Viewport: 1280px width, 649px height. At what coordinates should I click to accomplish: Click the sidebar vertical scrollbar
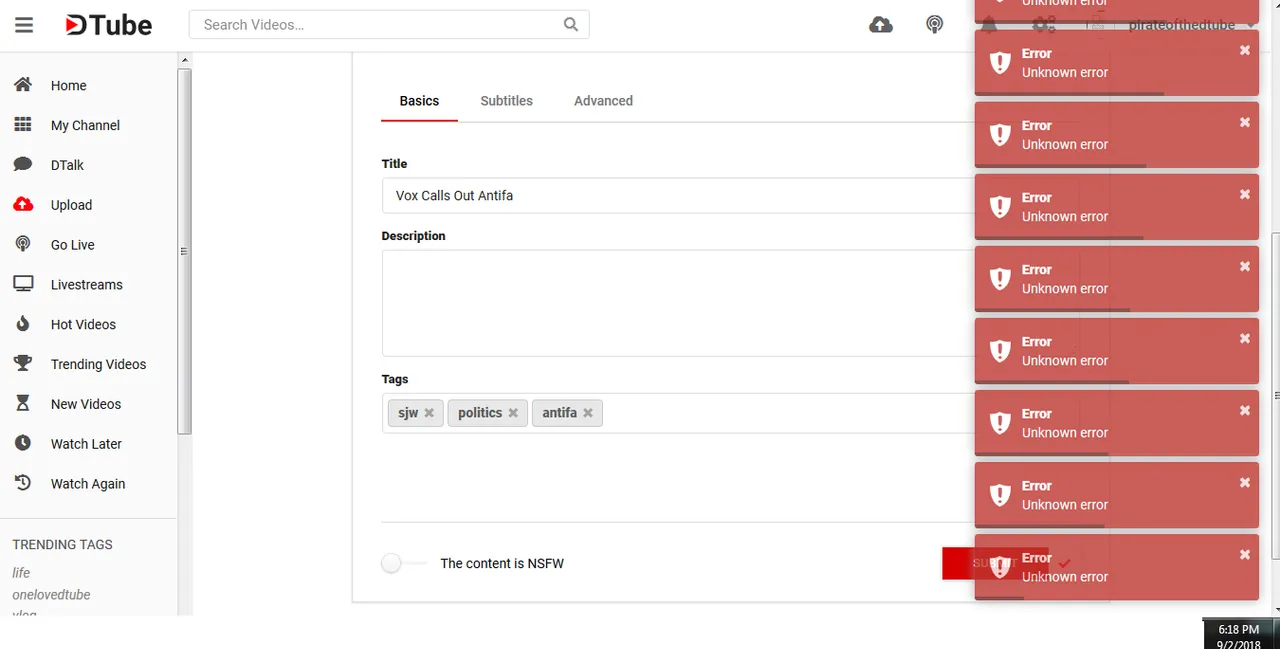coord(184,250)
